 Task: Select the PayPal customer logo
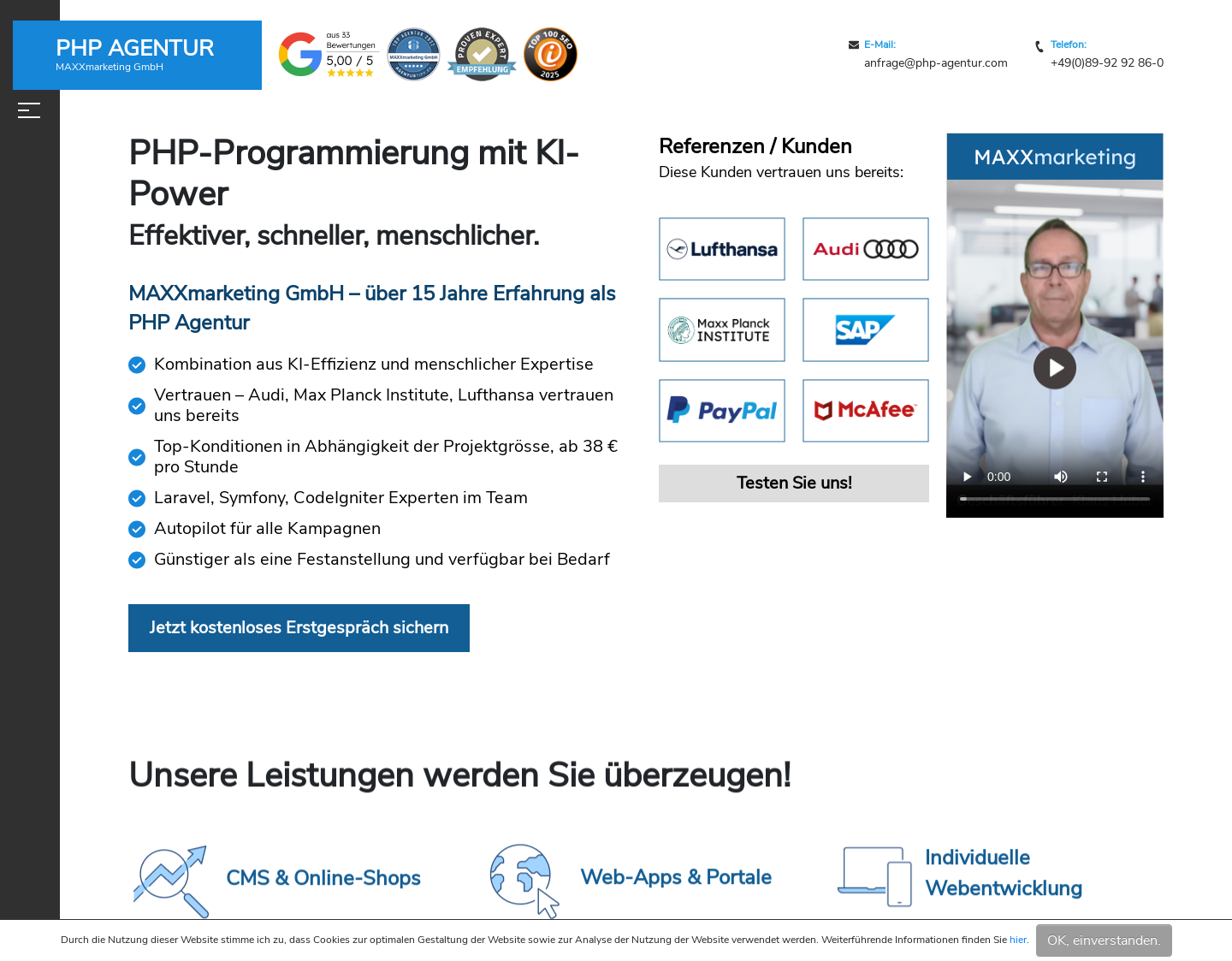pyautogui.click(x=722, y=411)
